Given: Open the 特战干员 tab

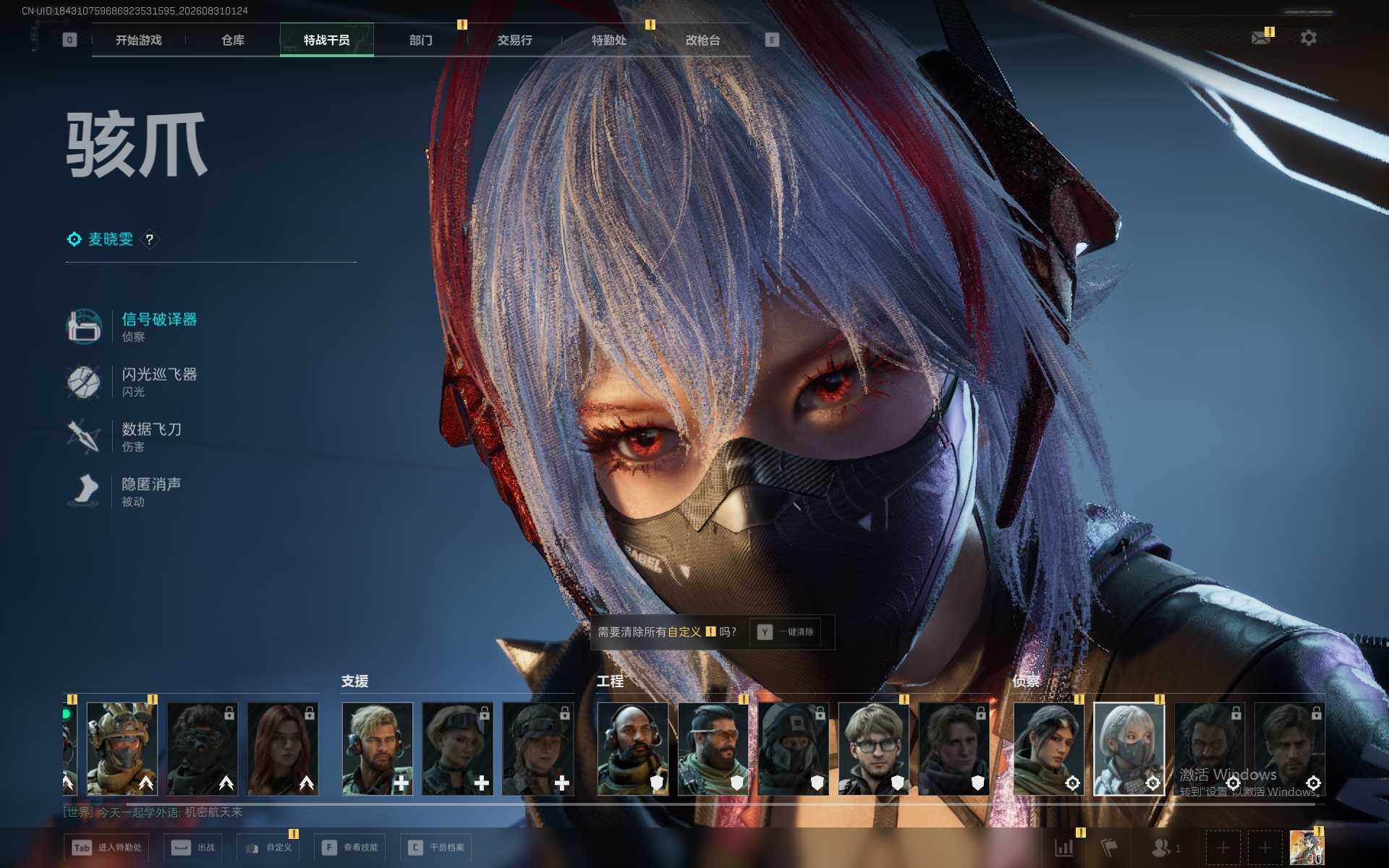Looking at the screenshot, I should click(327, 40).
